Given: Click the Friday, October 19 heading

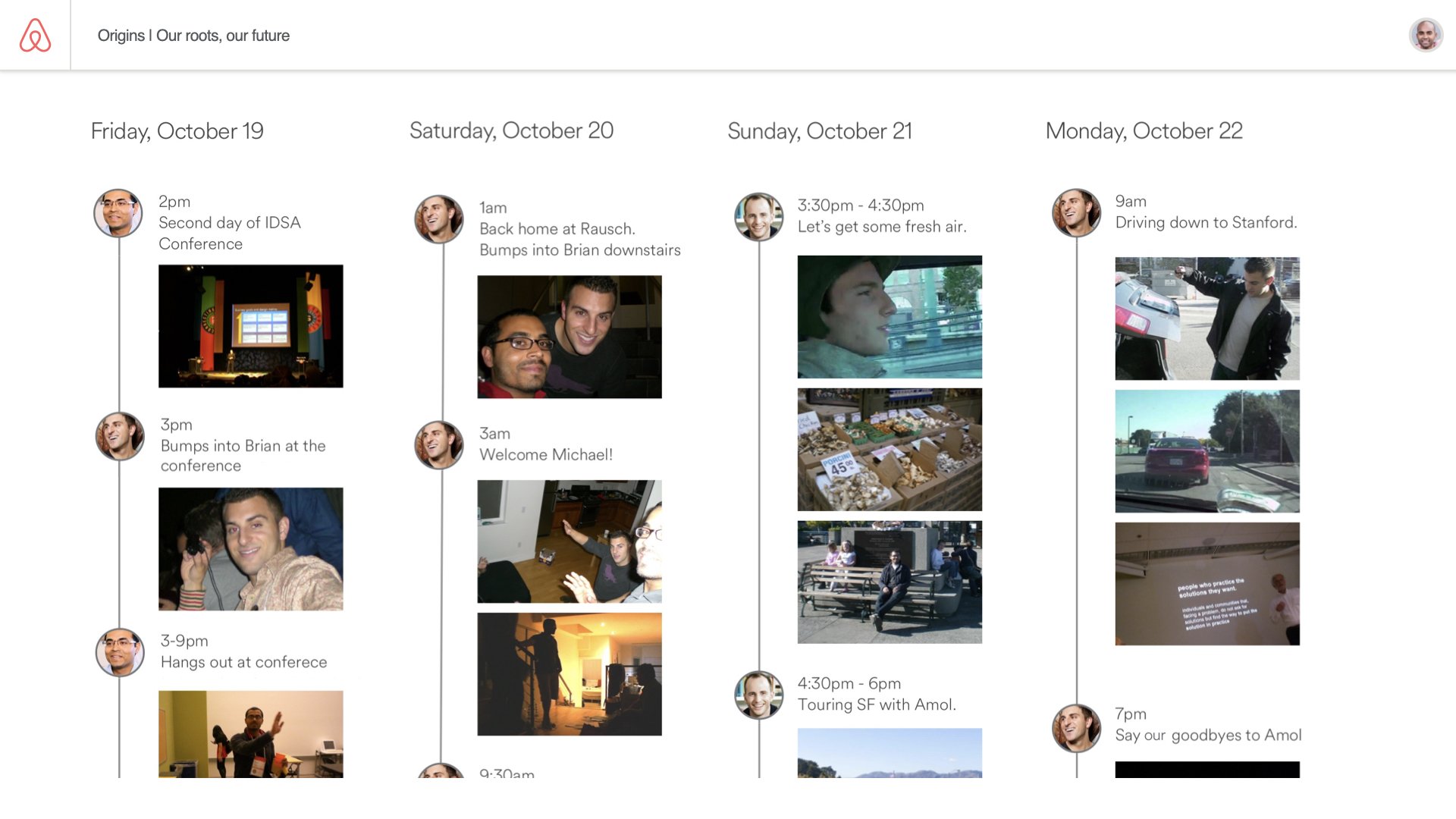Looking at the screenshot, I should pos(177,131).
